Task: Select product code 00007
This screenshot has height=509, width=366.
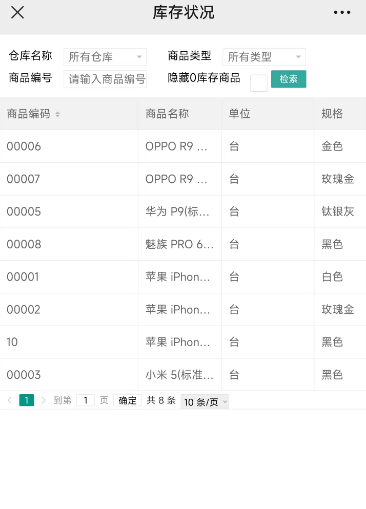Action: pos(23,179)
